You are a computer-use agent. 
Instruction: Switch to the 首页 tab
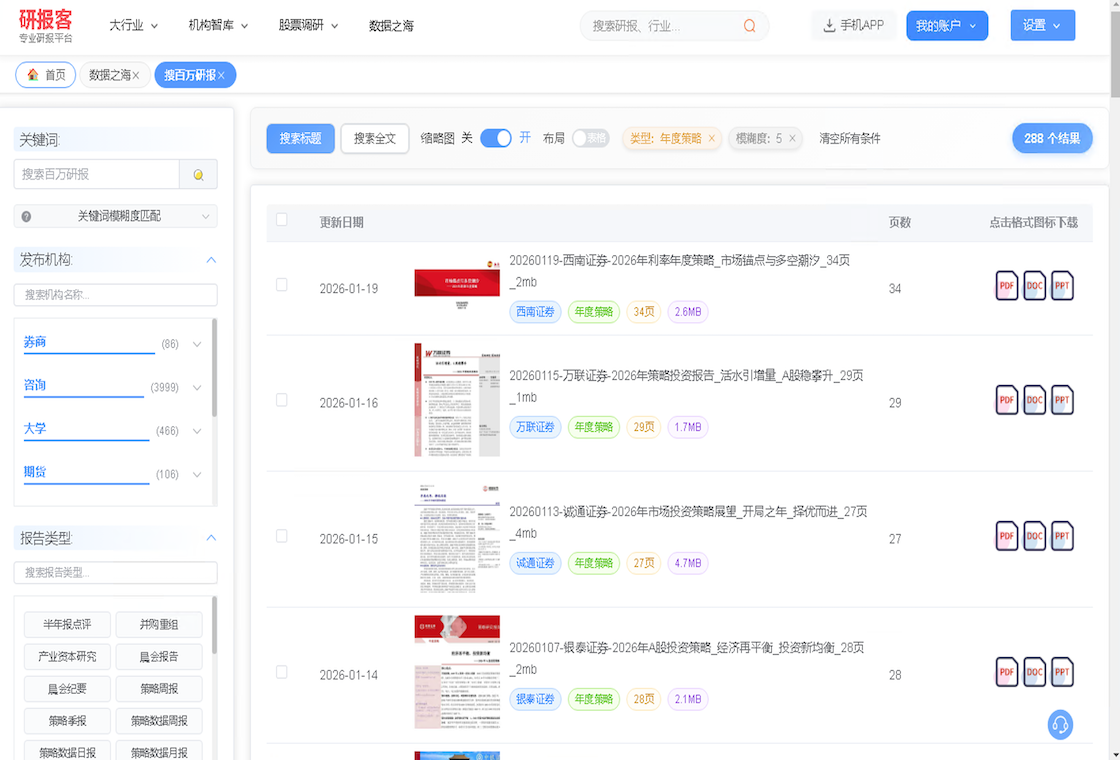click(x=46, y=75)
